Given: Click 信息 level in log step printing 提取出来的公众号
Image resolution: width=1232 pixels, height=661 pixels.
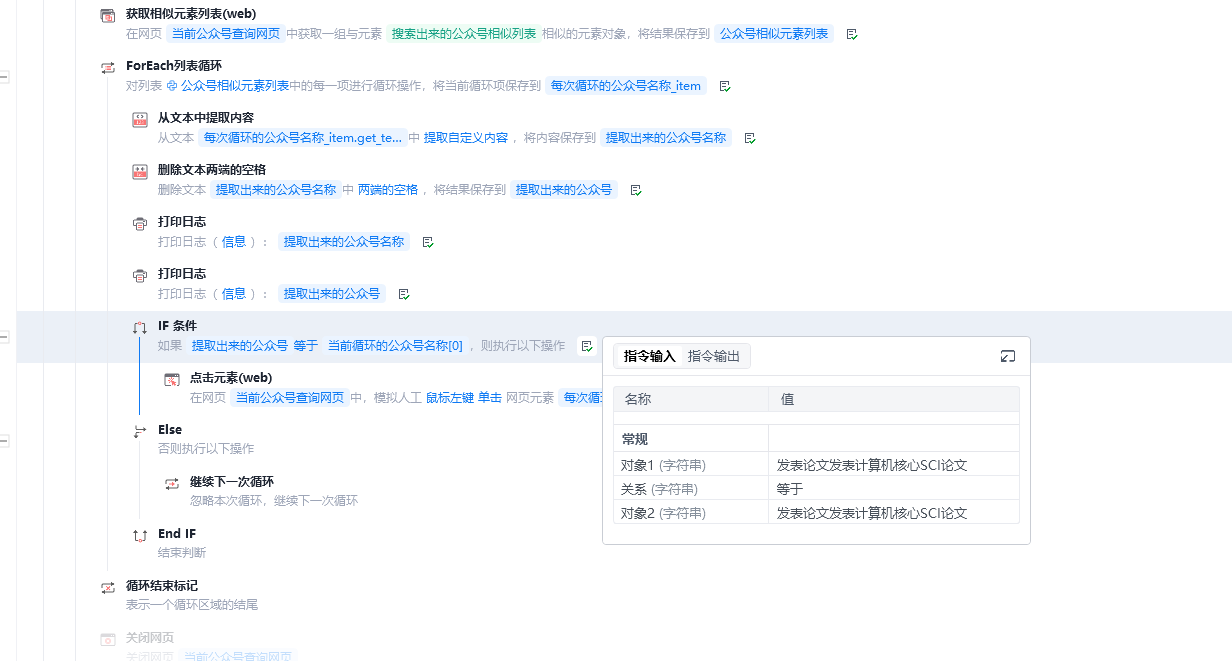Looking at the screenshot, I should click(x=234, y=294).
